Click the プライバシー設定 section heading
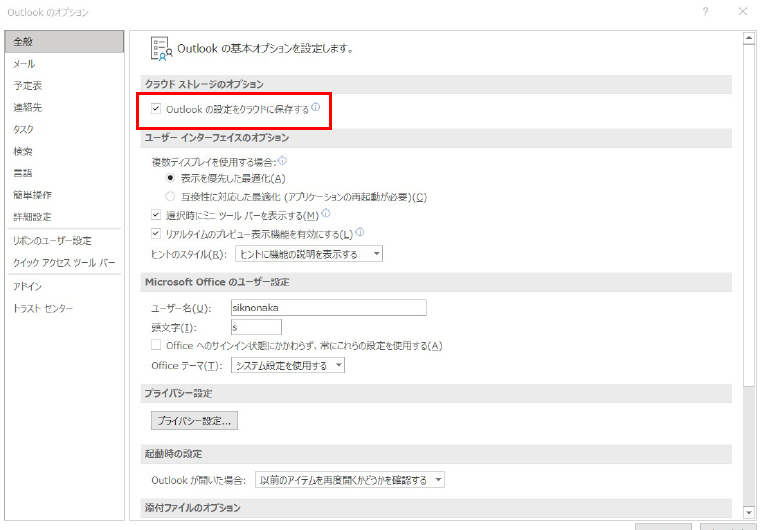760x530 pixels. pos(178,393)
